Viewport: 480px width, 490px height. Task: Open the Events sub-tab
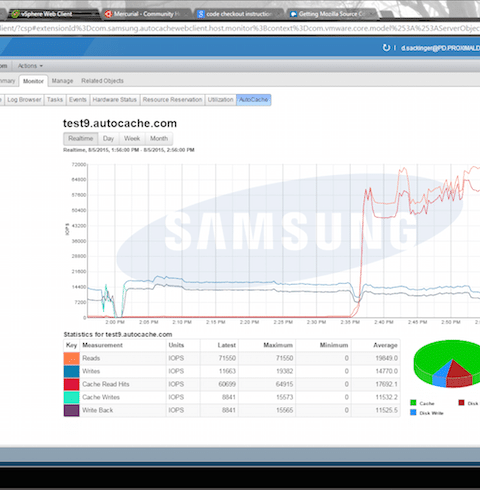click(x=78, y=100)
